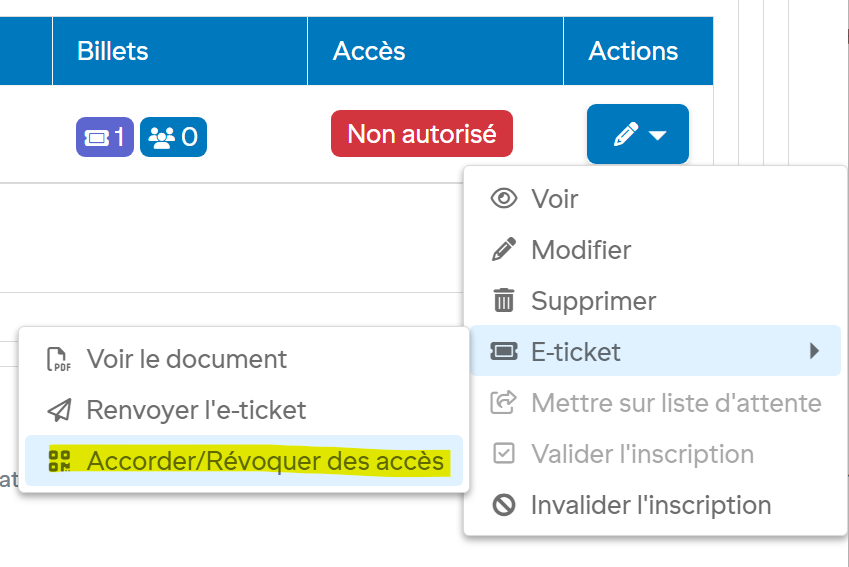
Task: Click the ticket icon beside E-ticket
Action: coord(504,351)
